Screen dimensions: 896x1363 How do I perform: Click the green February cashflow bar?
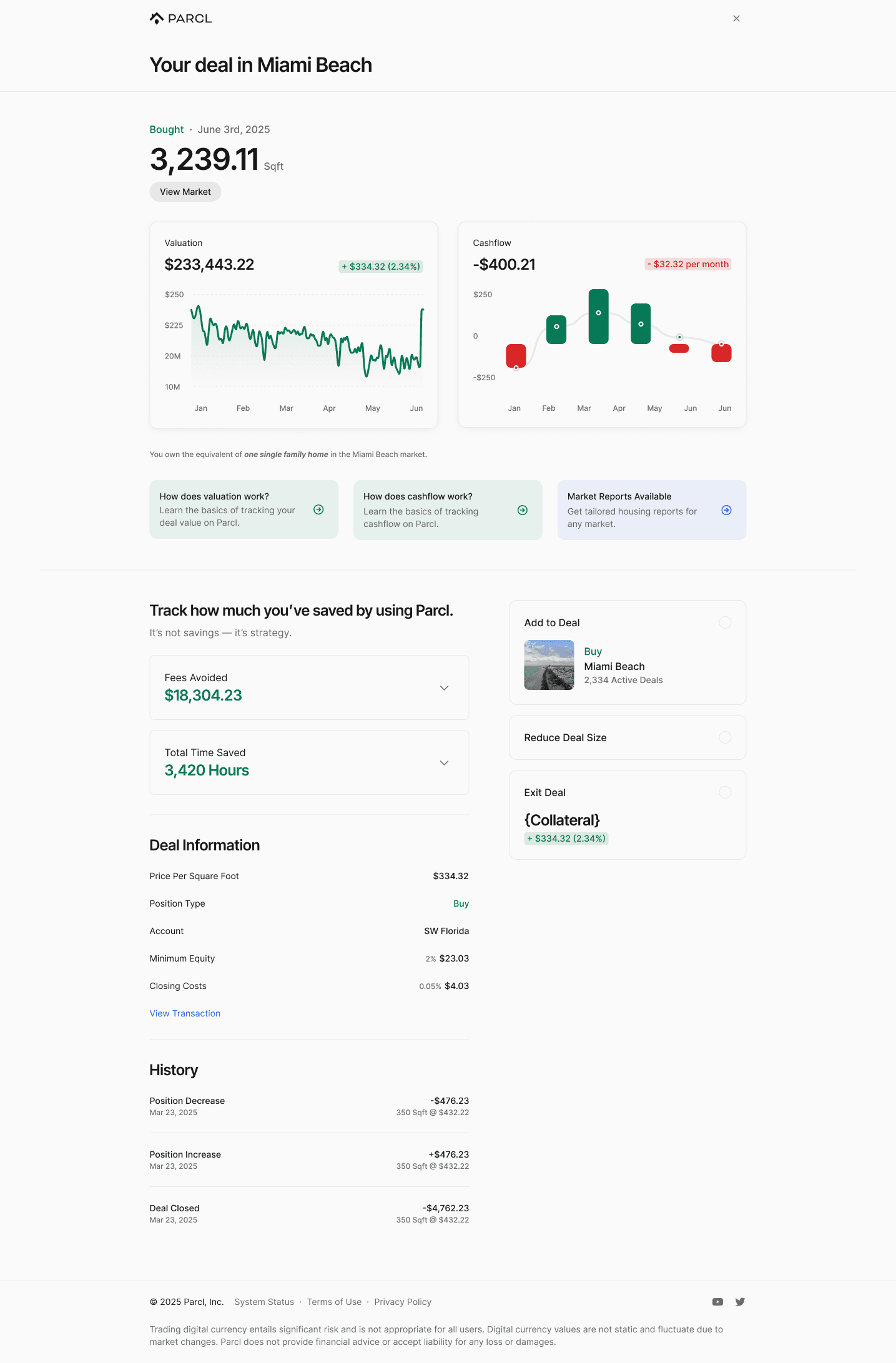coord(556,330)
